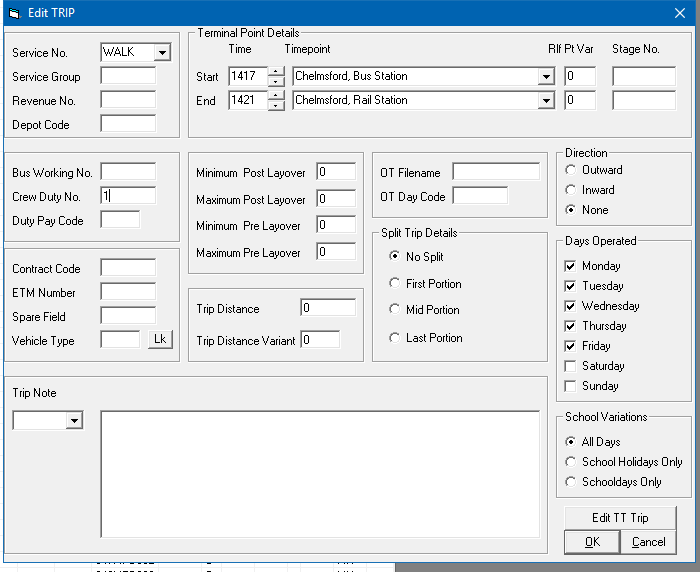
Task: Cancel the trip edit dialog
Action: [648, 541]
